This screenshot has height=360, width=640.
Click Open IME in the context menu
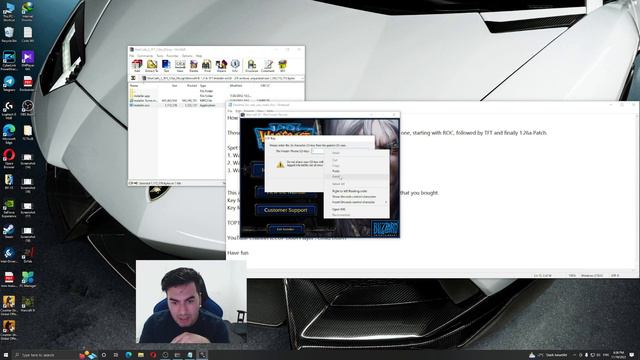339,209
